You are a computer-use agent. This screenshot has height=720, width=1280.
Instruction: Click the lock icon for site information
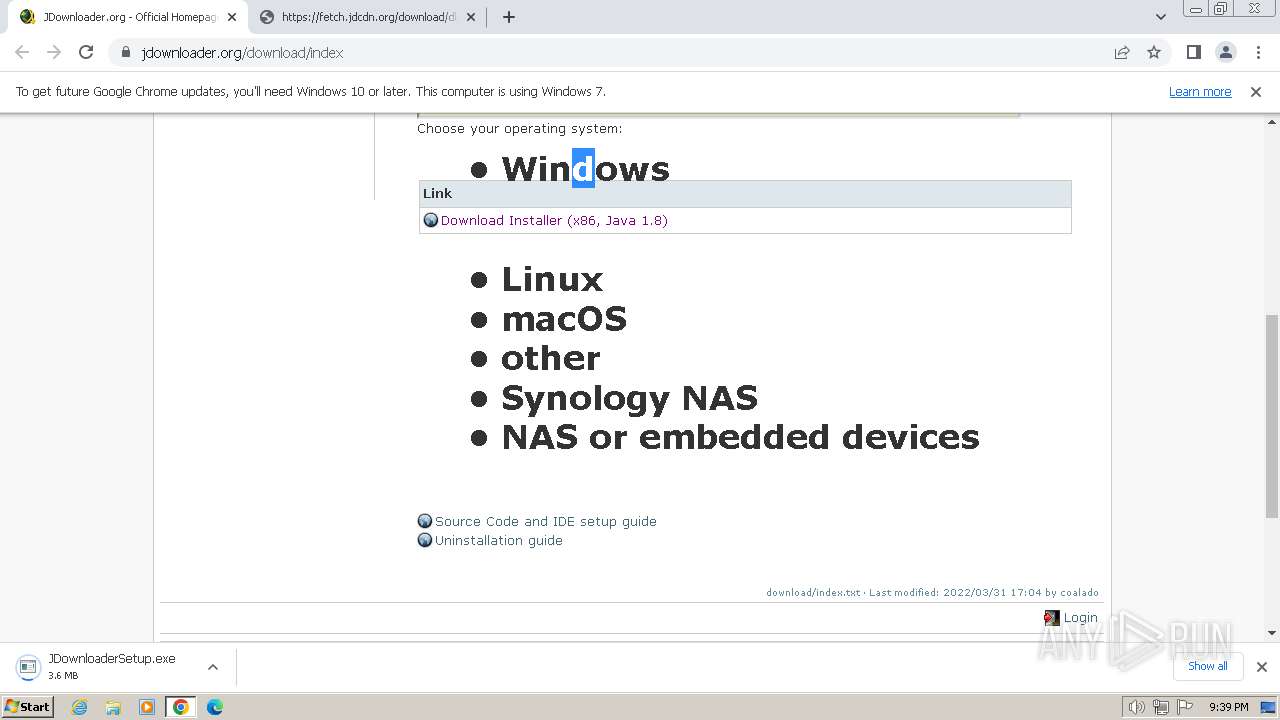126,53
